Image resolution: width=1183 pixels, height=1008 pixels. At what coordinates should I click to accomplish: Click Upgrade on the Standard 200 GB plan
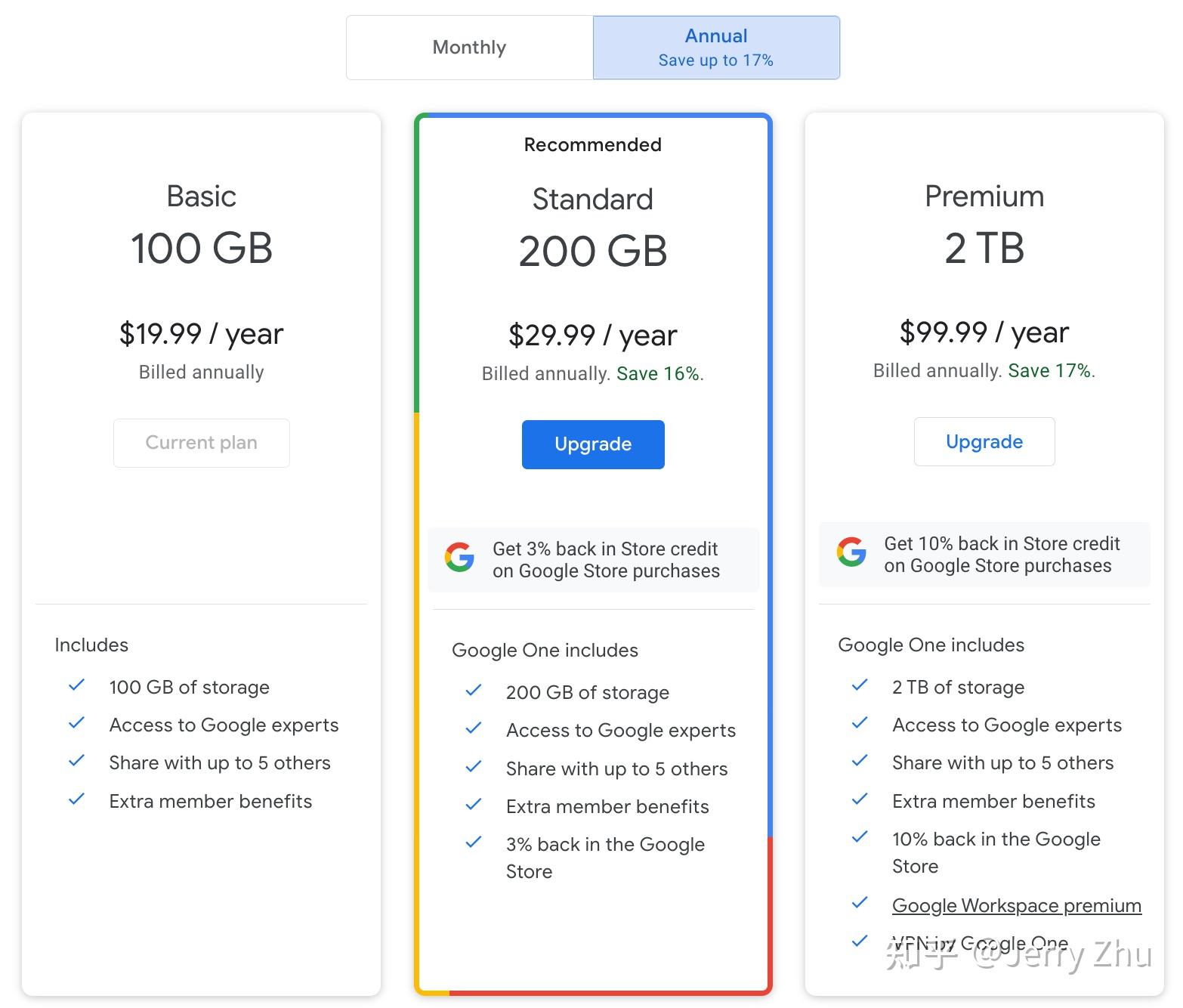pyautogui.click(x=592, y=444)
